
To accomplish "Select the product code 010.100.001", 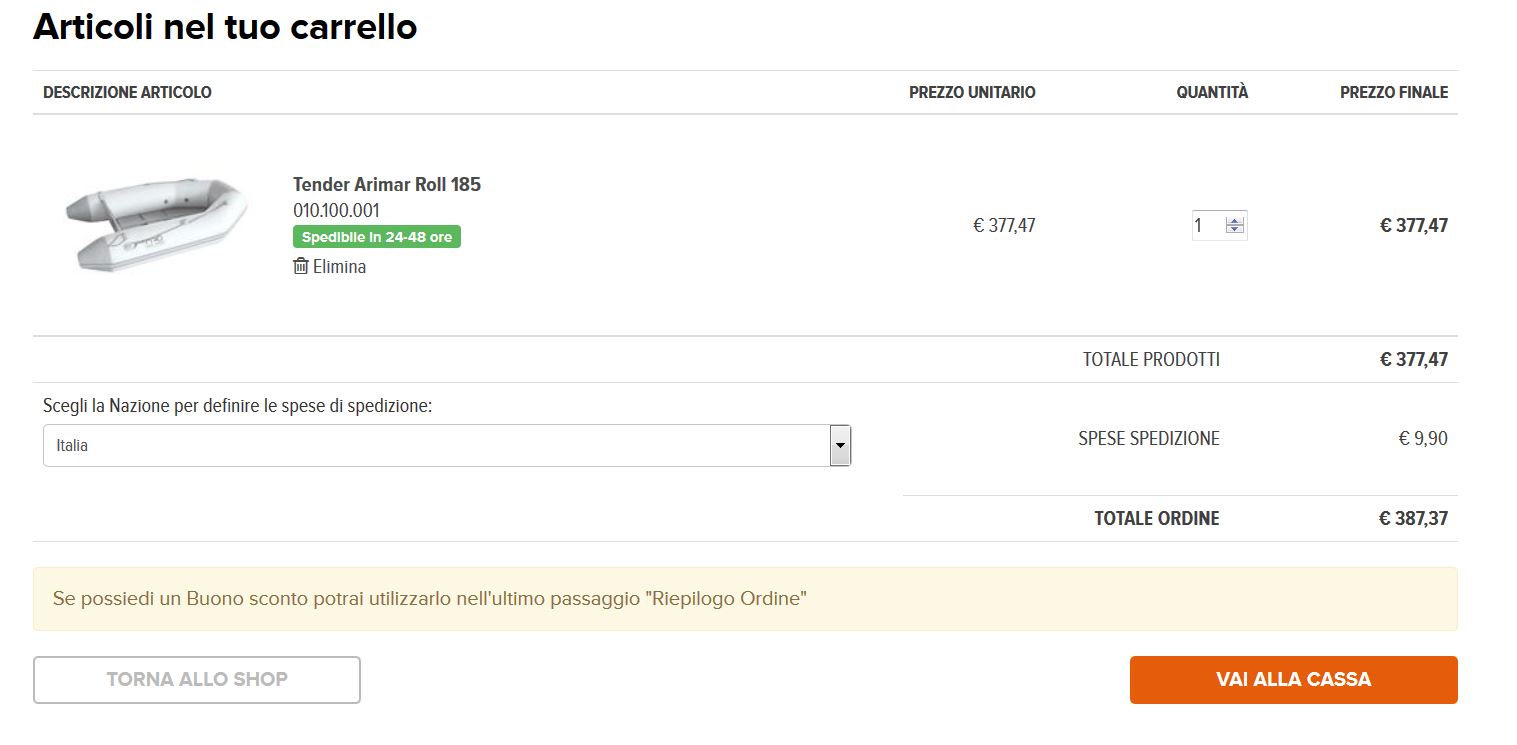I will (x=336, y=211).
